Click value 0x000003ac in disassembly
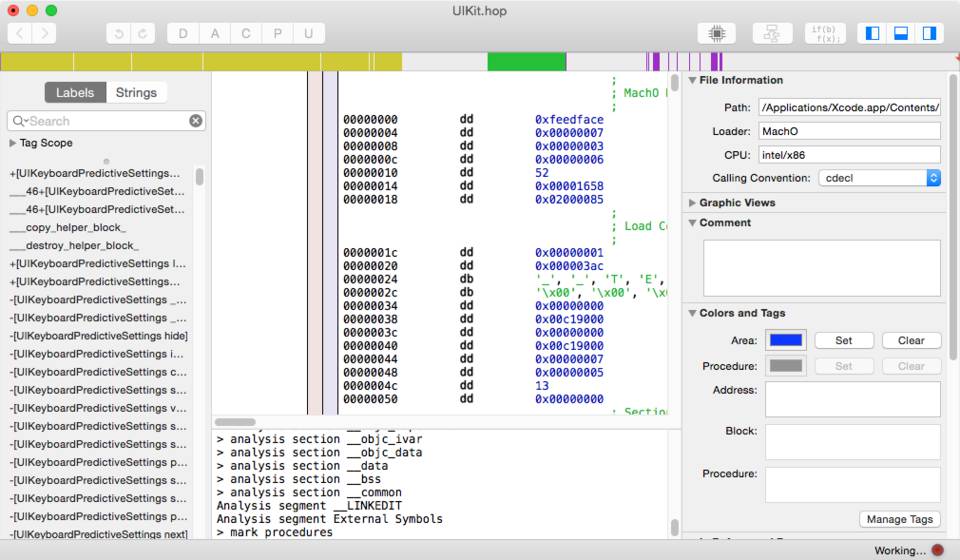The height and width of the screenshot is (560, 960). point(569,266)
